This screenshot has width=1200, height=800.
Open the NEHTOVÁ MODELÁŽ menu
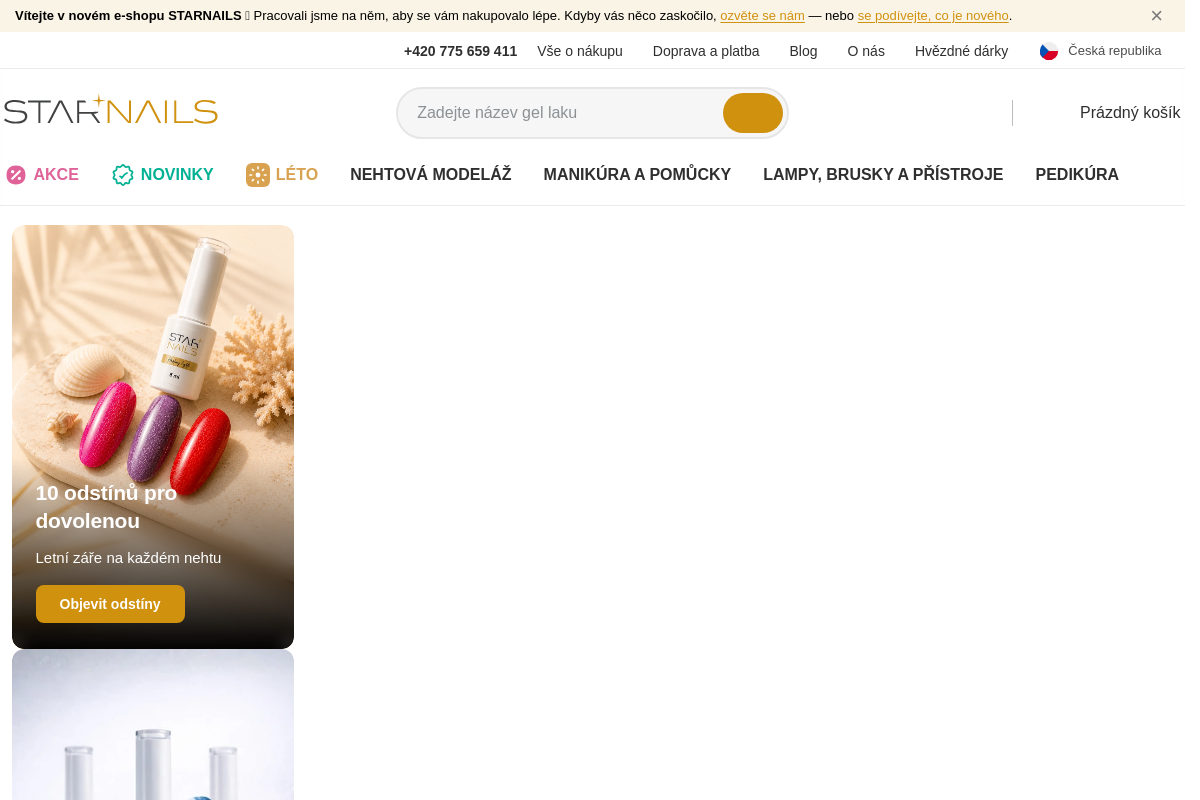[431, 175]
